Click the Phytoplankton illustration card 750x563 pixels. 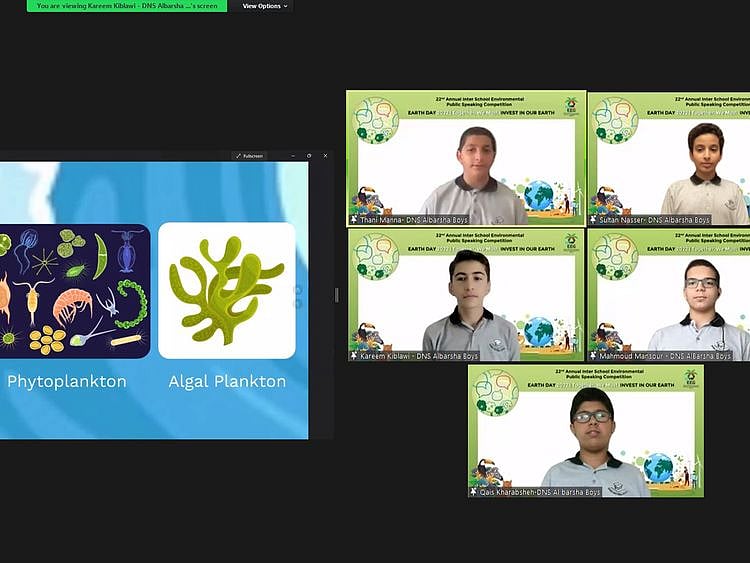(x=75, y=291)
